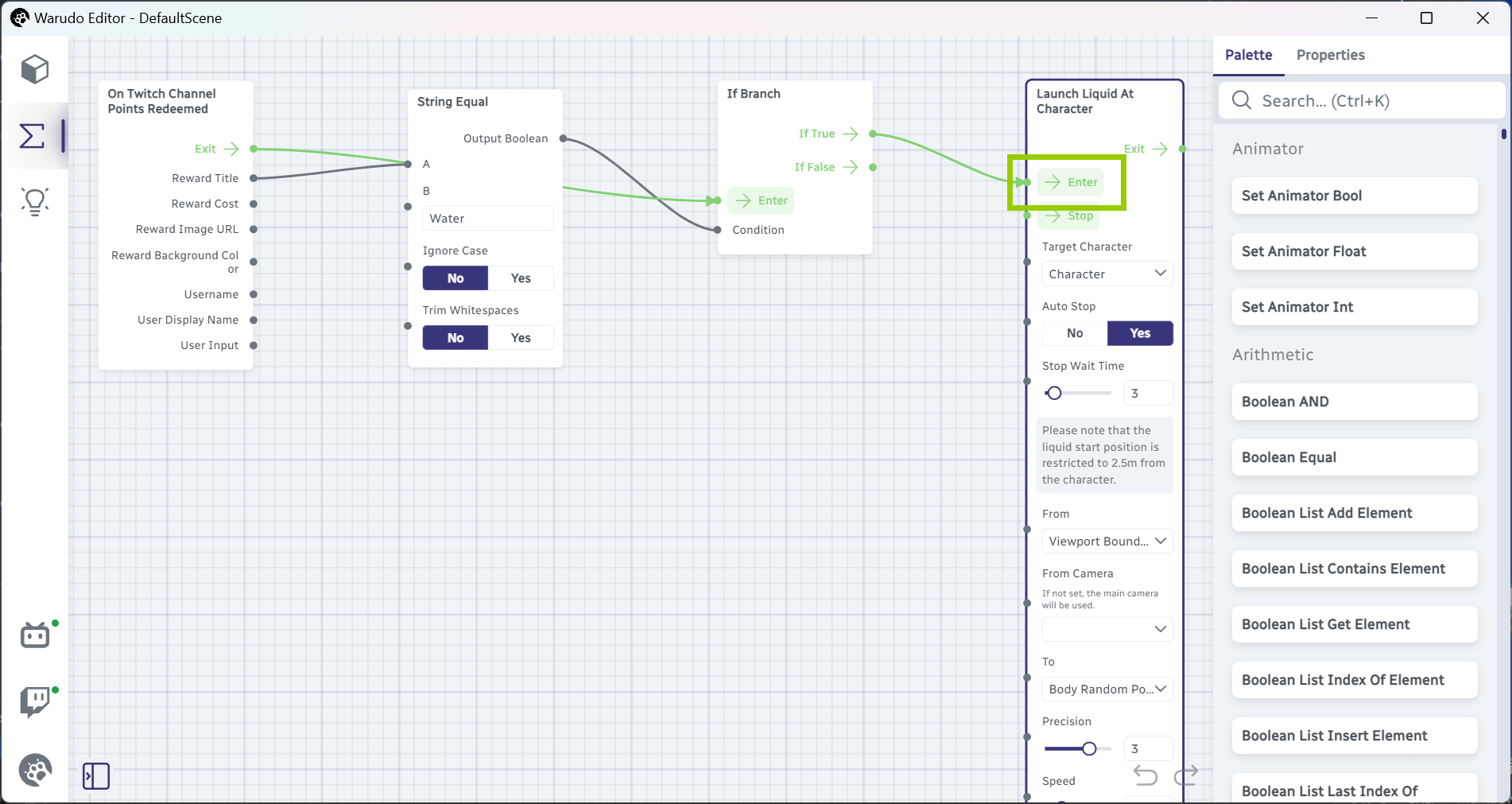Screen dimensions: 1512x804
Task: Switch to the Palette tab
Action: pyautogui.click(x=1248, y=55)
